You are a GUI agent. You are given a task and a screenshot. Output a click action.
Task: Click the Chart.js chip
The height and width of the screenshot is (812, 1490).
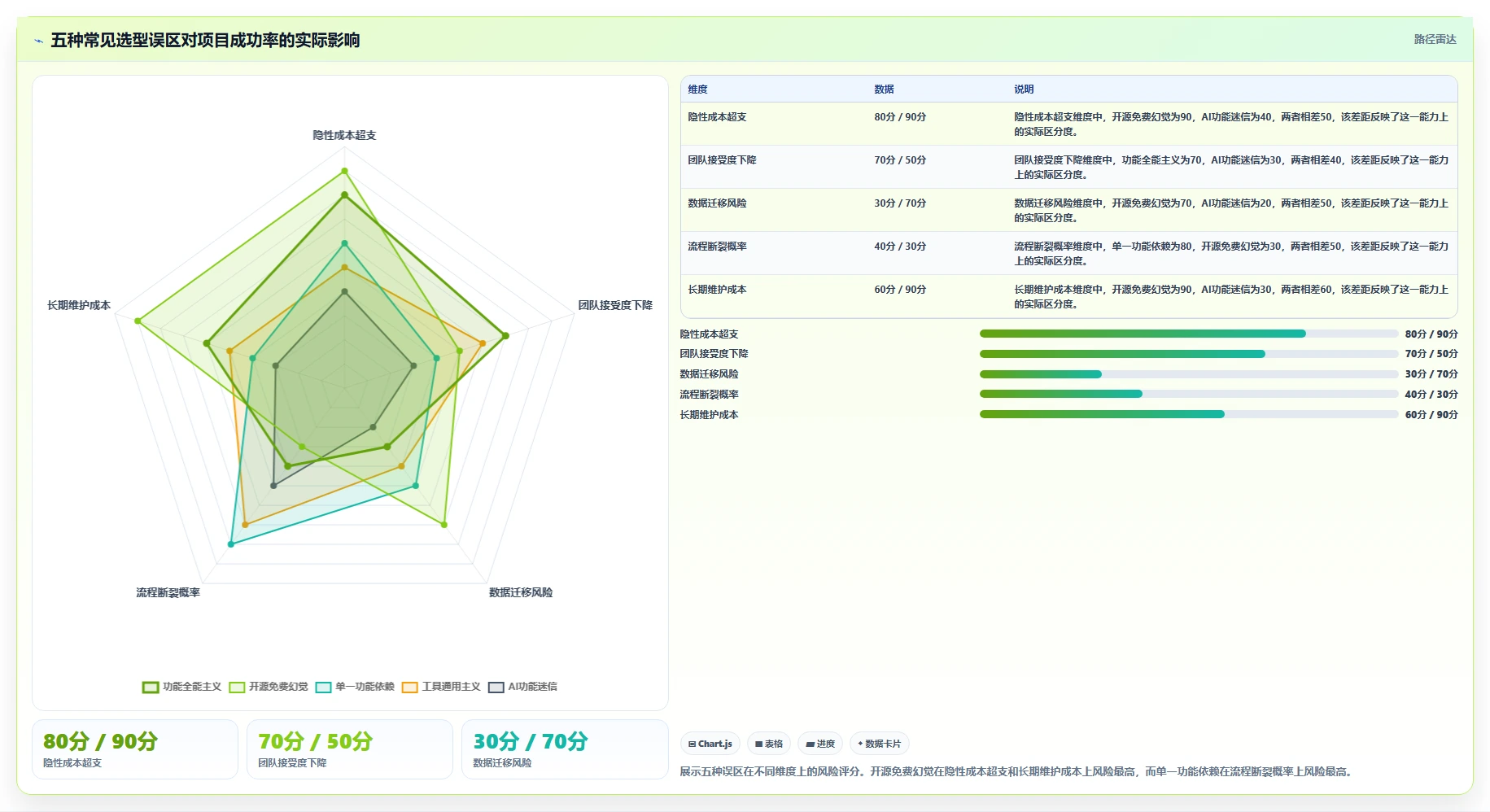click(x=710, y=744)
